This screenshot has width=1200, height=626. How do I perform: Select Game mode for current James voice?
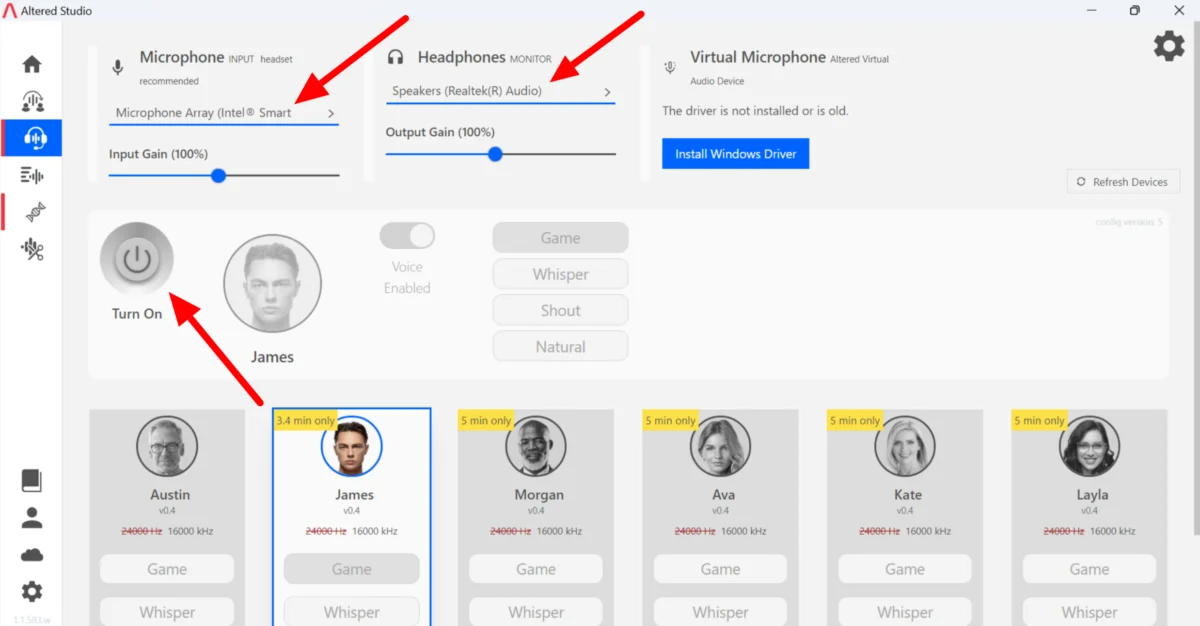[560, 238]
